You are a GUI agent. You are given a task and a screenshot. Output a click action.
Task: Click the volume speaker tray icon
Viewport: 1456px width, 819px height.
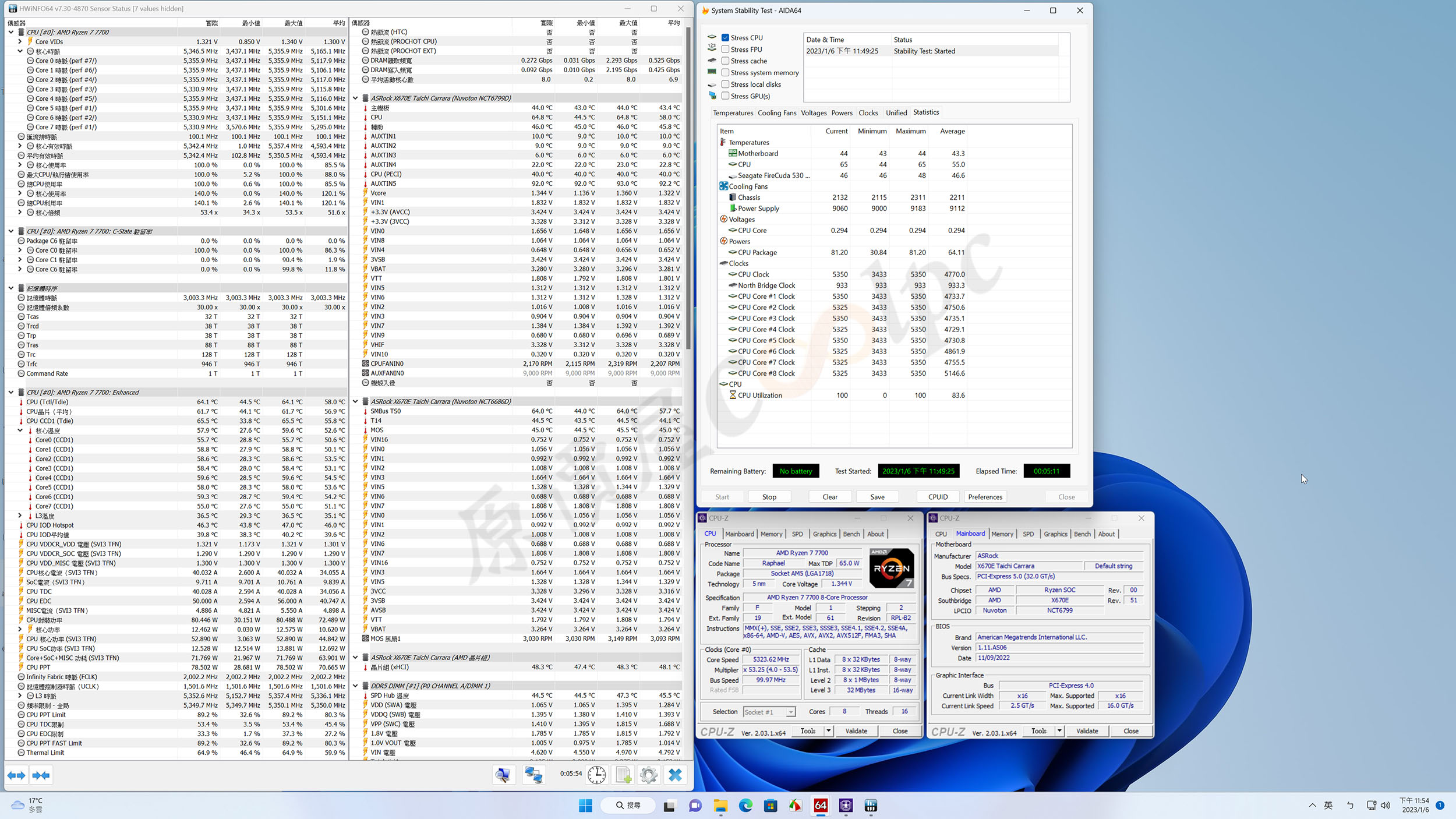[x=1386, y=806]
